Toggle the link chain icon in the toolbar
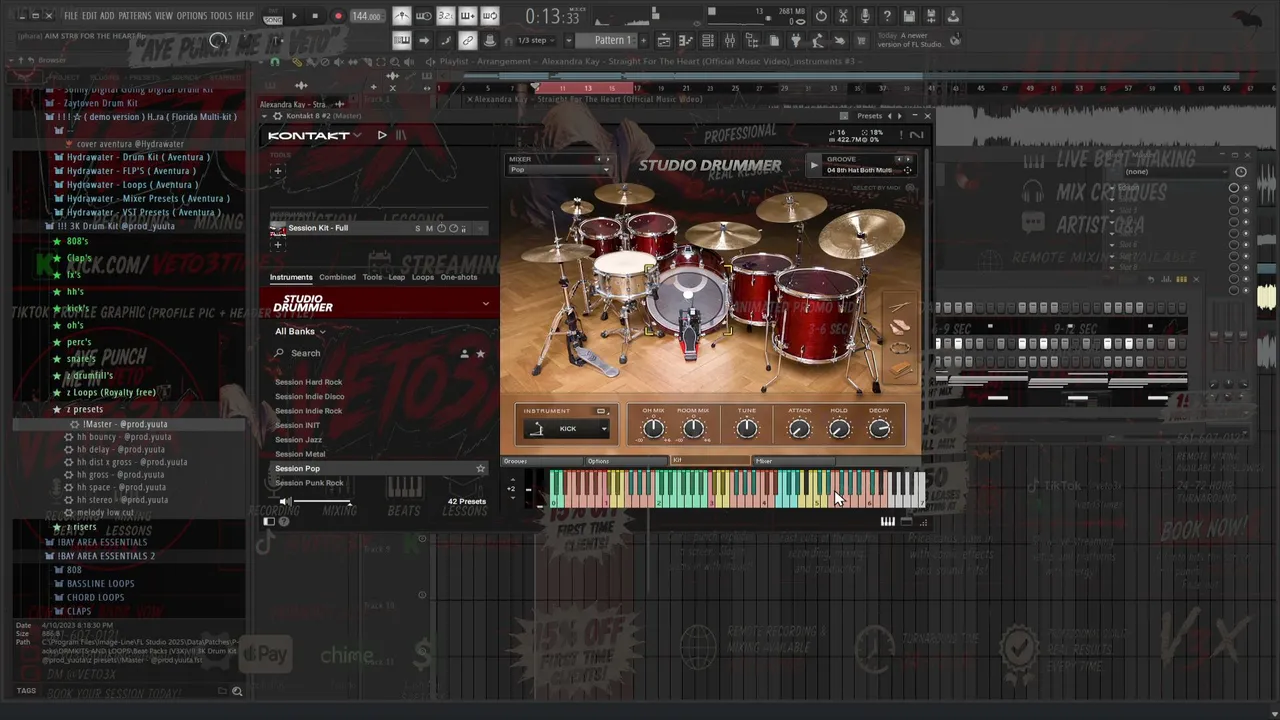 pos(467,40)
